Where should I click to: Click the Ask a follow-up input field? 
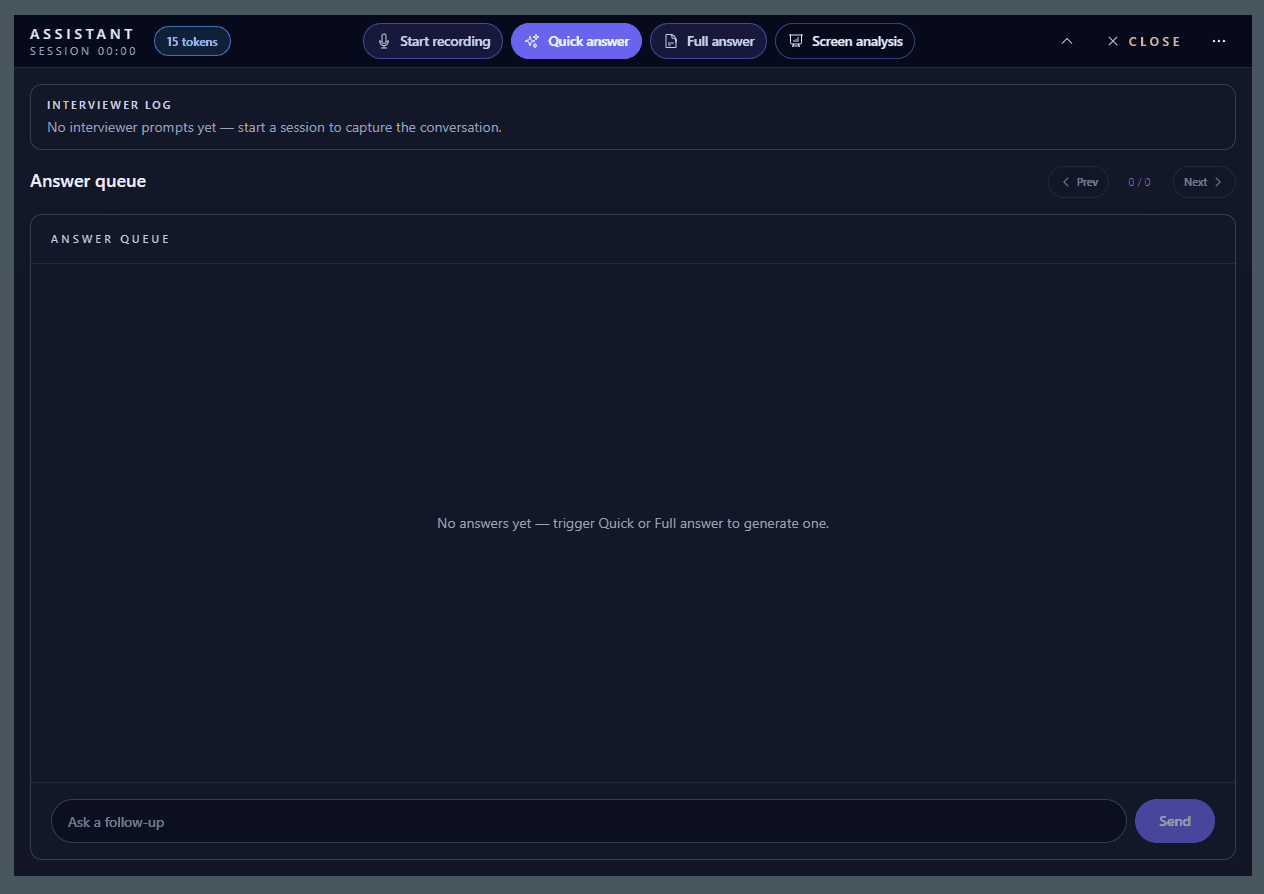(588, 821)
